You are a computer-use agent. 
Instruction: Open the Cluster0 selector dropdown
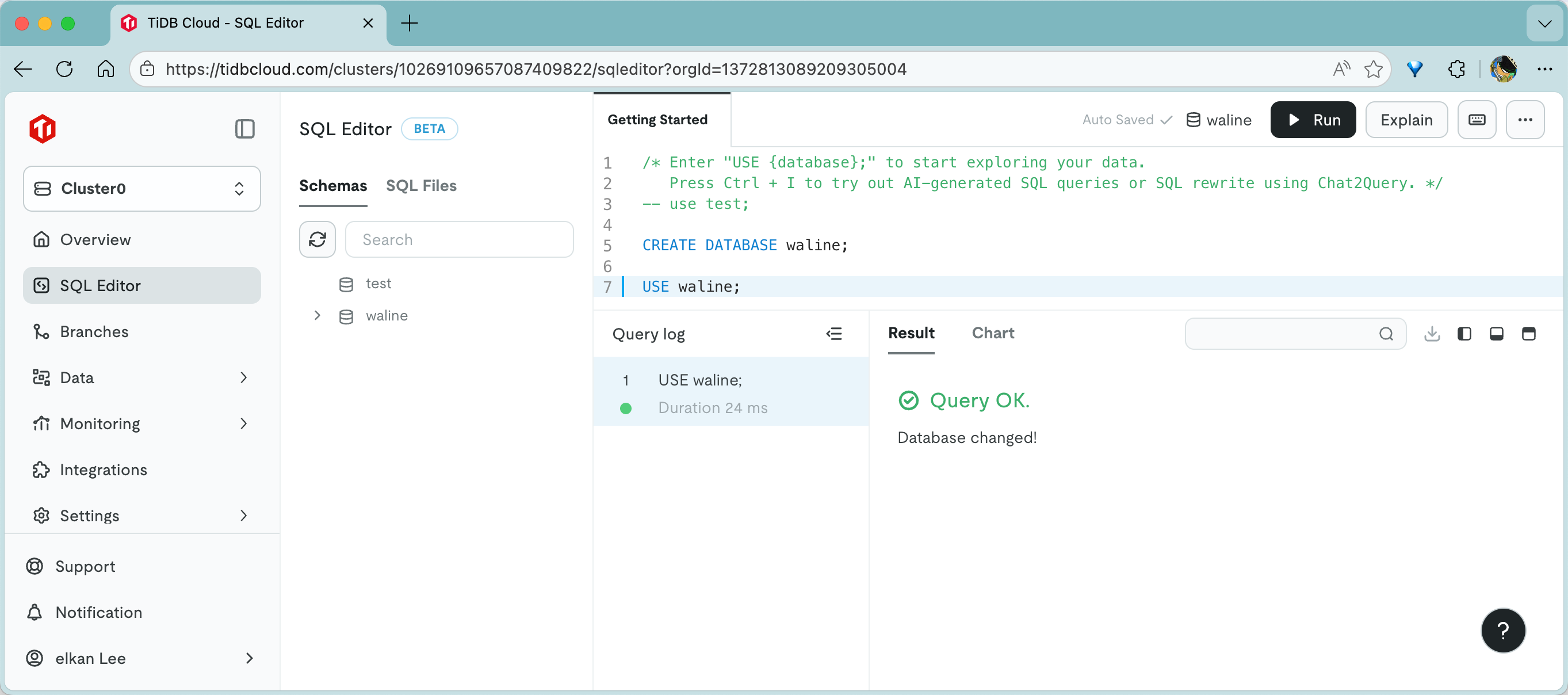[x=142, y=189]
